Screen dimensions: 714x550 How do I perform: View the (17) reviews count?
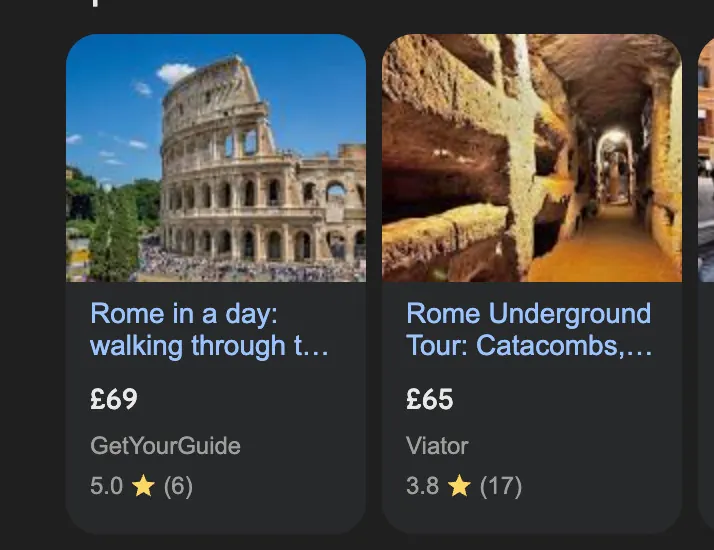coord(501,487)
